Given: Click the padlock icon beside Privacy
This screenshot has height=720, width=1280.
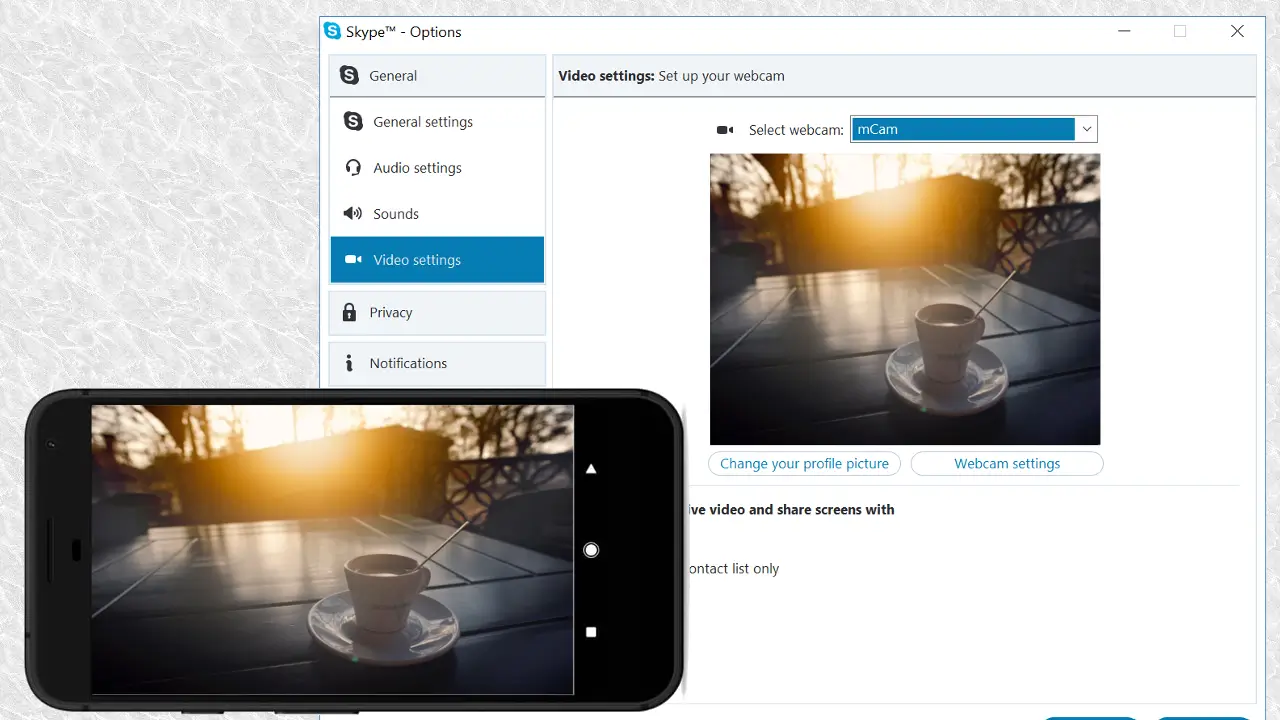Looking at the screenshot, I should click(x=350, y=312).
